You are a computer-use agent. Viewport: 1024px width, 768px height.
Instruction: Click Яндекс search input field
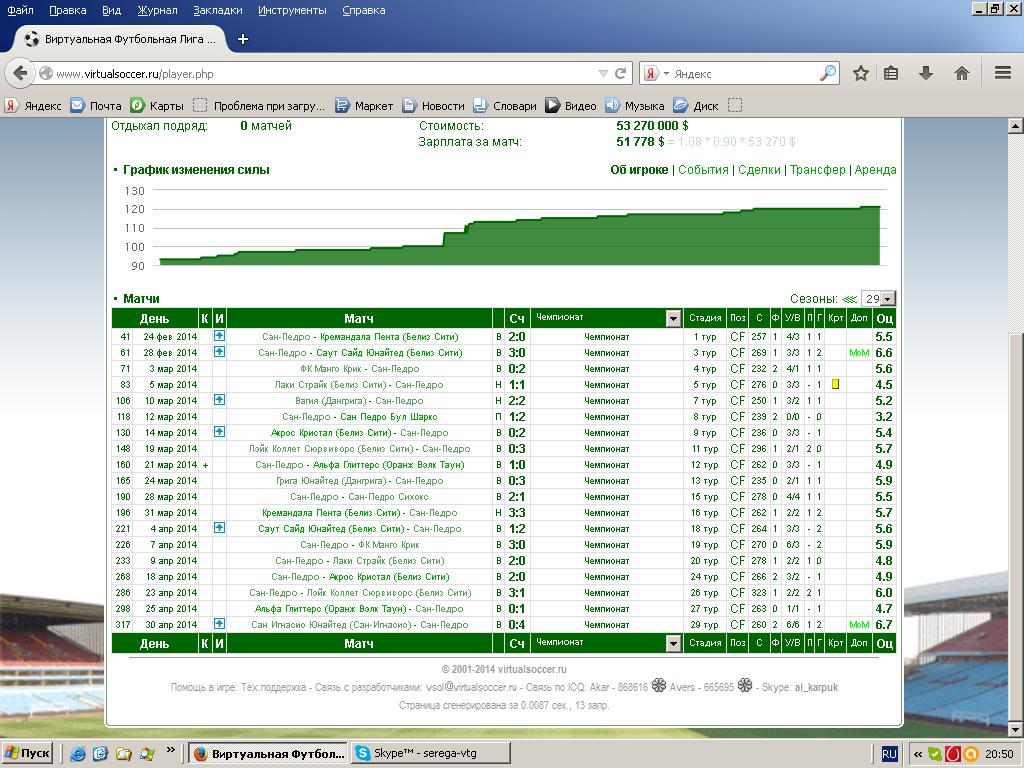tap(744, 74)
